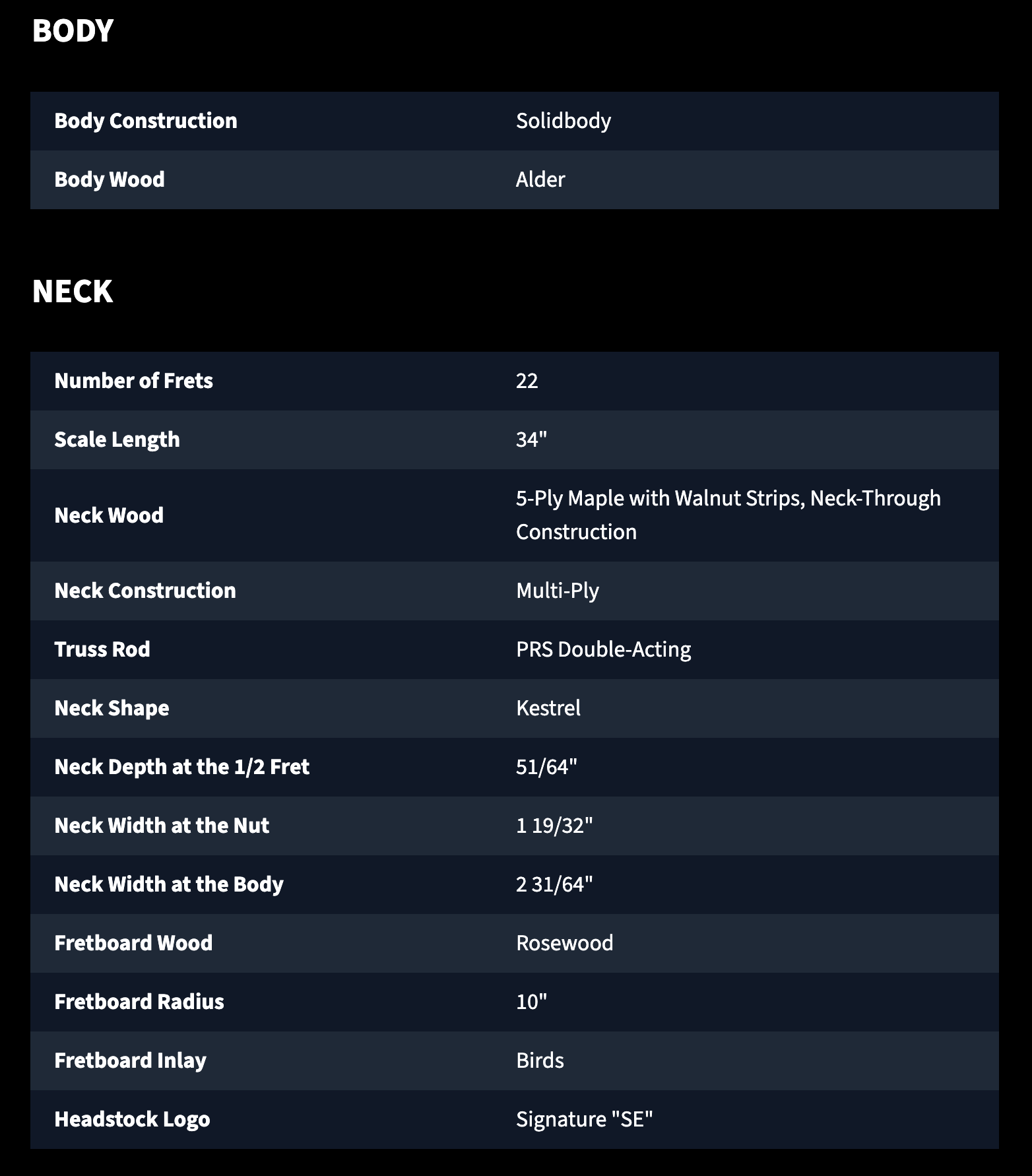Click the Fretboard Radius label
The width and height of the screenshot is (1032, 1176).
[139, 1002]
